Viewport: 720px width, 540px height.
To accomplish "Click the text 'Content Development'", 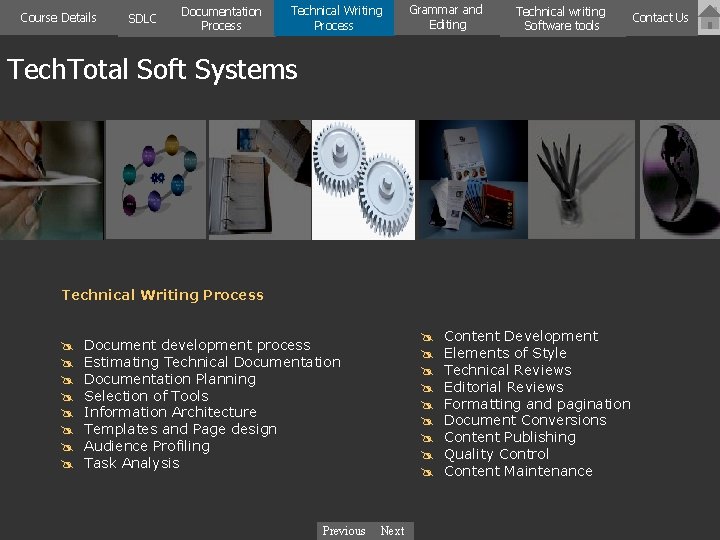I will click(x=521, y=336).
